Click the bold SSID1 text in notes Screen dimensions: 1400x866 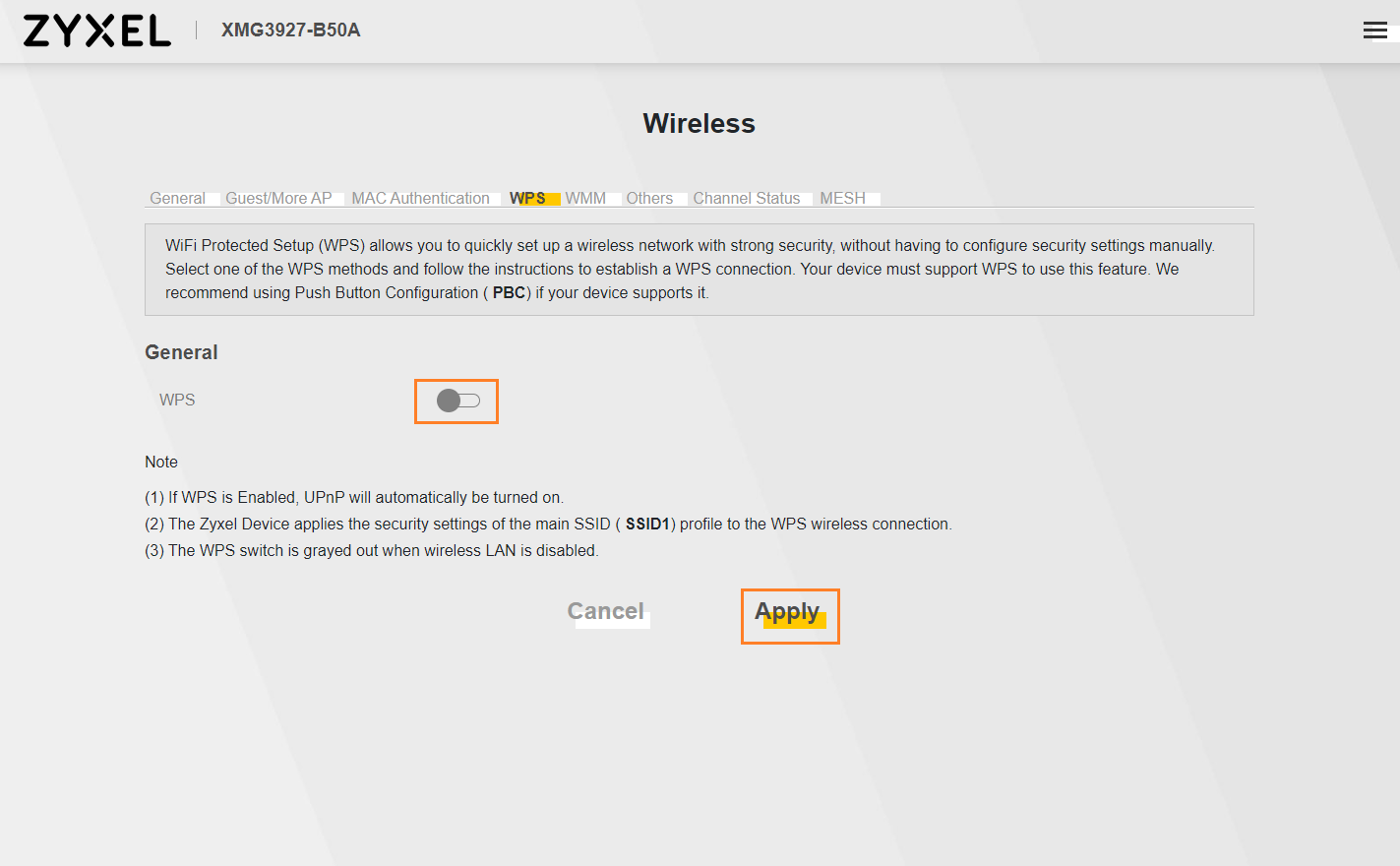point(647,524)
